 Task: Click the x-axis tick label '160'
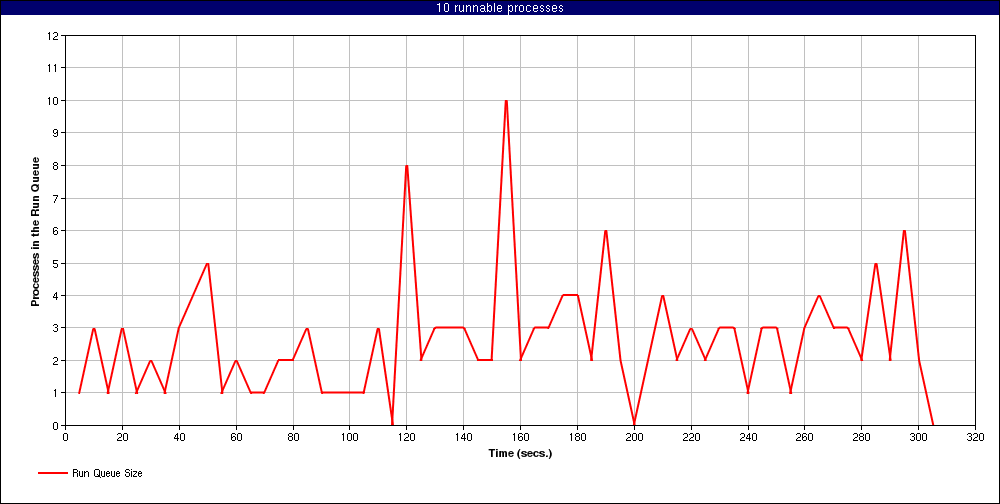point(520,437)
